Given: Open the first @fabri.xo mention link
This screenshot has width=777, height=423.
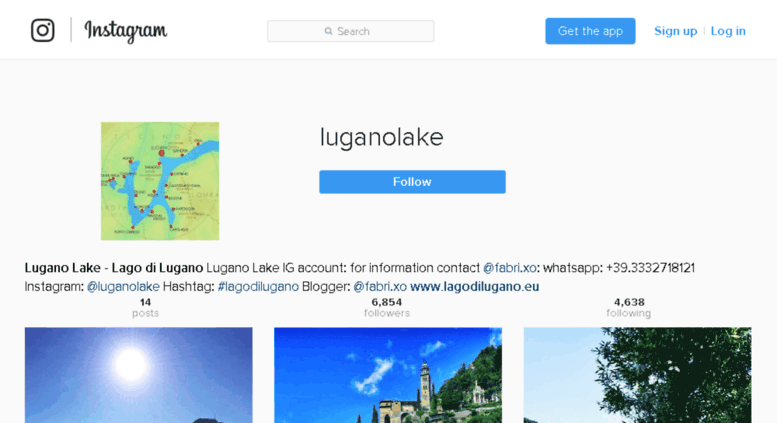Looking at the screenshot, I should point(509,268).
